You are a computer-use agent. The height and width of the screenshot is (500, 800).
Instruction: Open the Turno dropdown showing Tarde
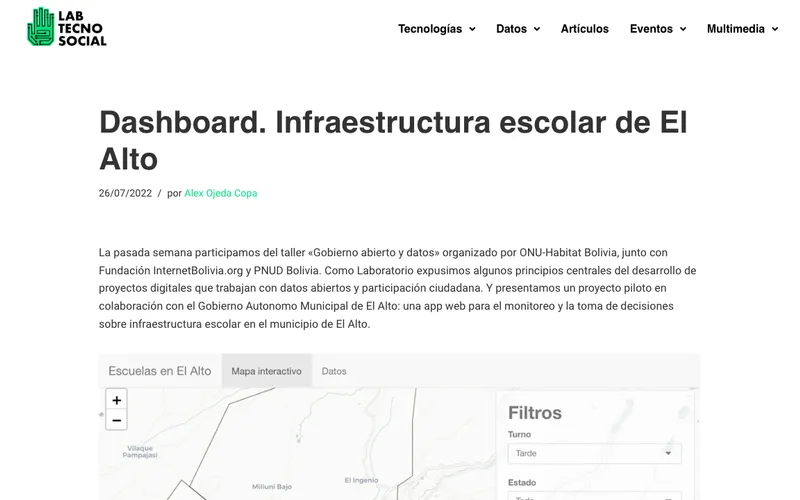(x=594, y=454)
